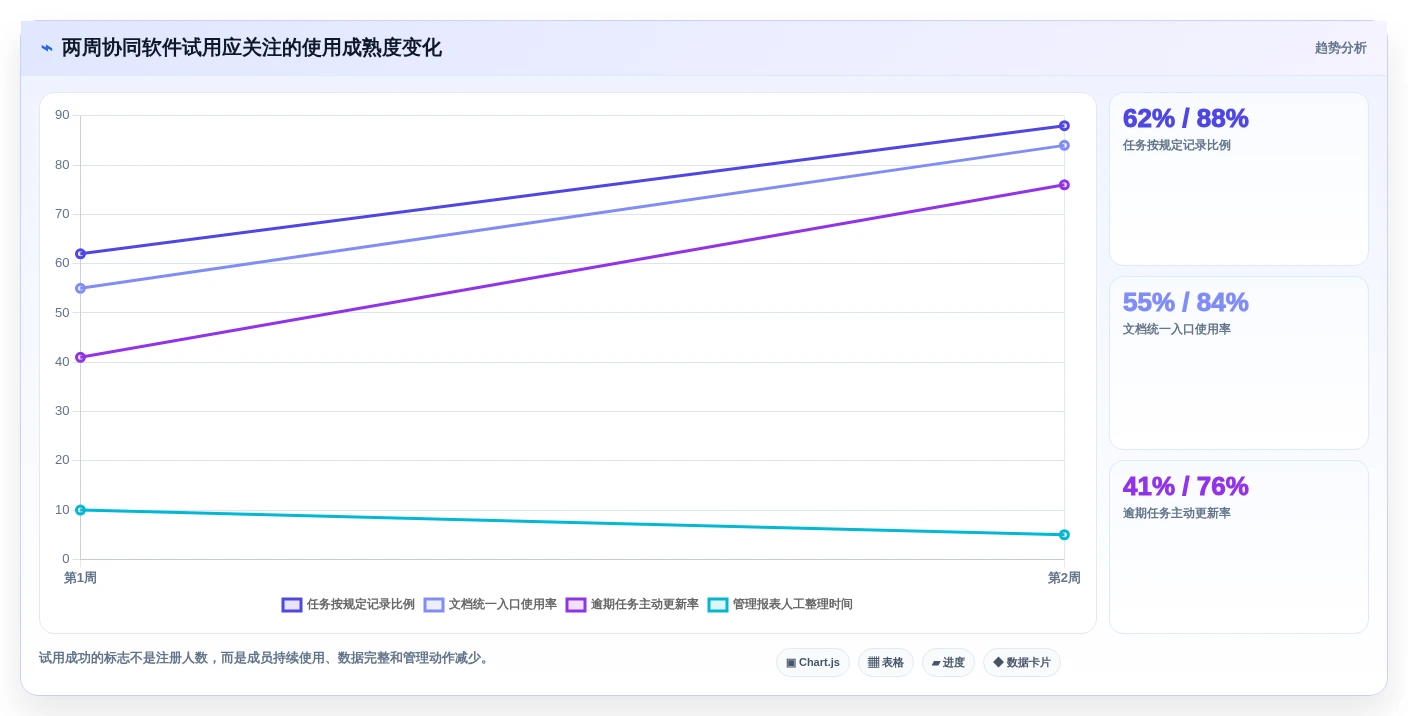Viewport: 1408px width, 716px height.
Task: Click the 第1周 point at 62 on dark-blue line
Action: click(x=80, y=254)
